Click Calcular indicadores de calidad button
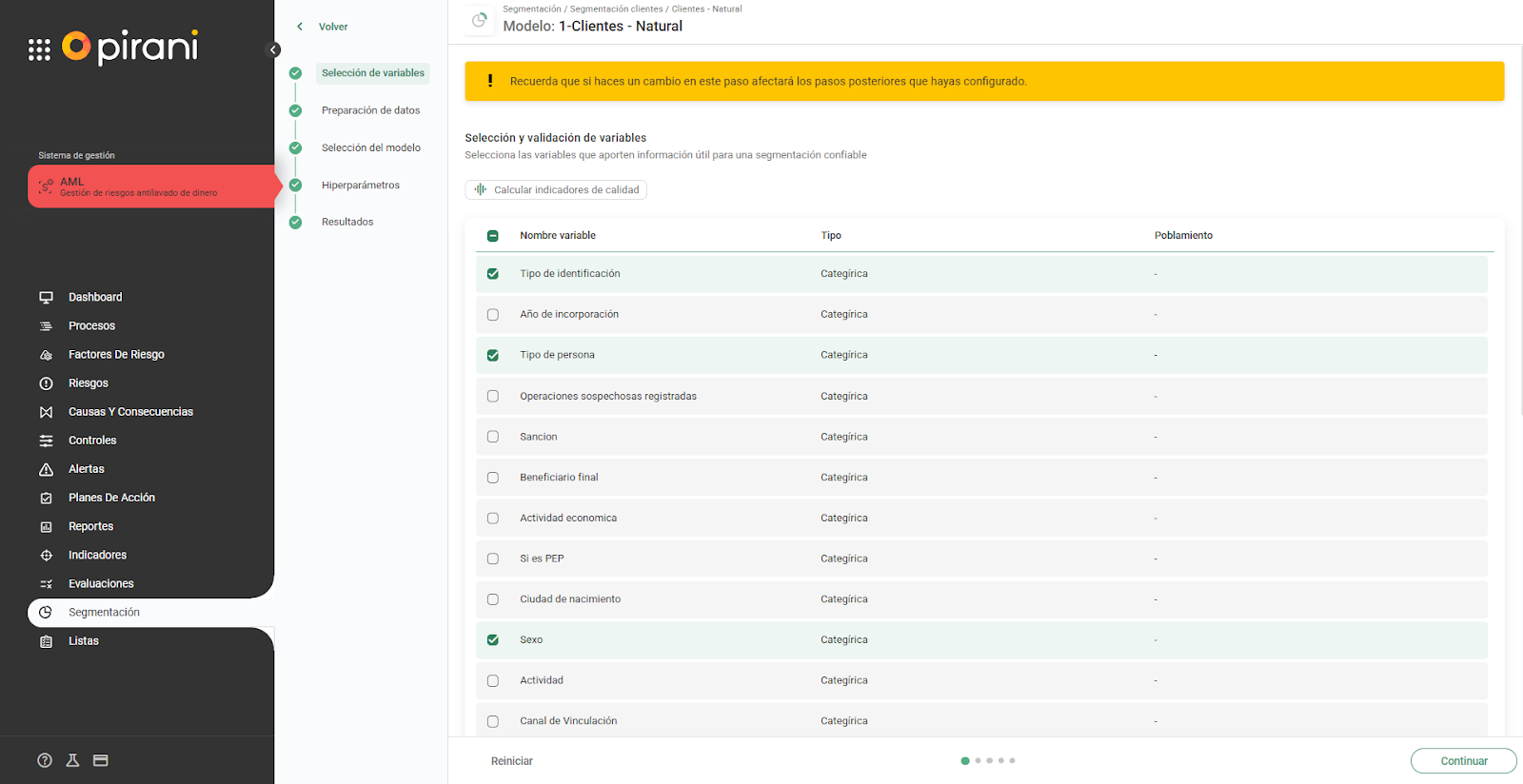The height and width of the screenshot is (784, 1523). pyautogui.click(x=557, y=190)
